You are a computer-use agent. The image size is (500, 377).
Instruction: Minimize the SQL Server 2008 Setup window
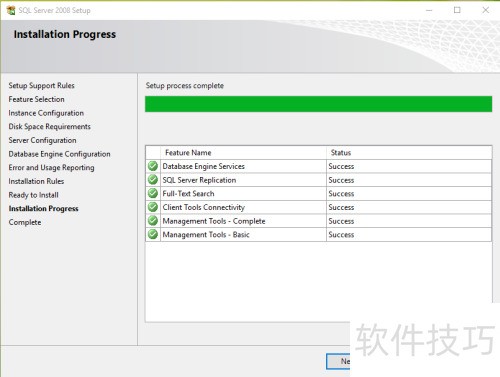click(x=429, y=10)
